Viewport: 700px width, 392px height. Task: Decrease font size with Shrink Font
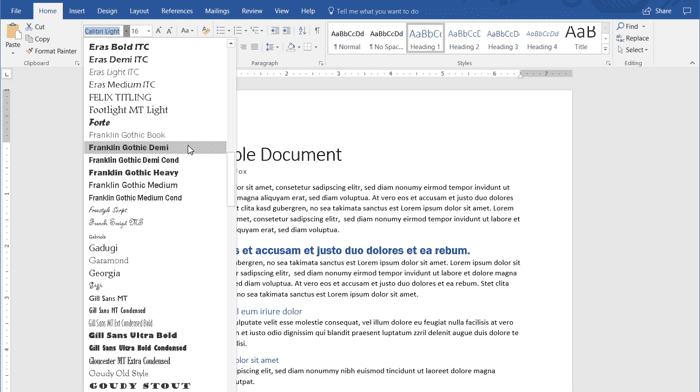tap(169, 31)
